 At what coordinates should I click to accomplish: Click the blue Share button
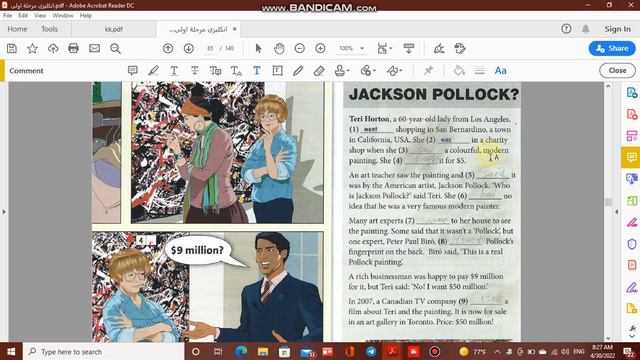[612, 49]
